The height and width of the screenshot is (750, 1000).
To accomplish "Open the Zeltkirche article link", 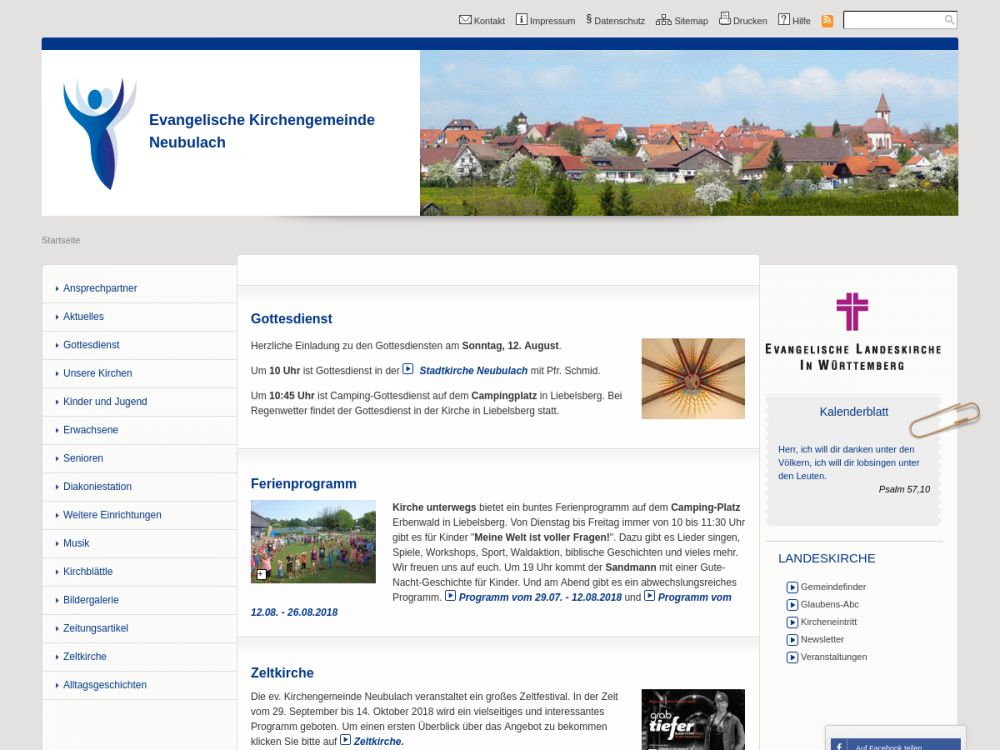I will tap(378, 741).
